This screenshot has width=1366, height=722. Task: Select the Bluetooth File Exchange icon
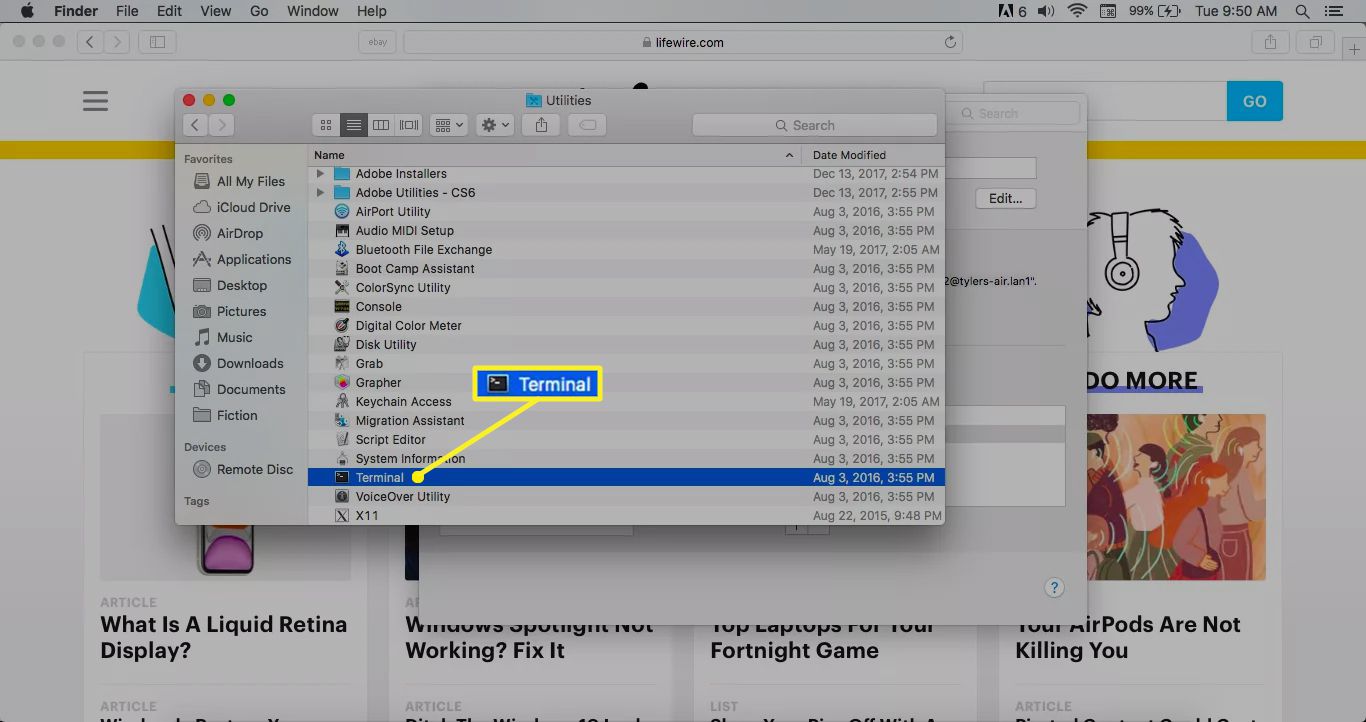[342, 250]
